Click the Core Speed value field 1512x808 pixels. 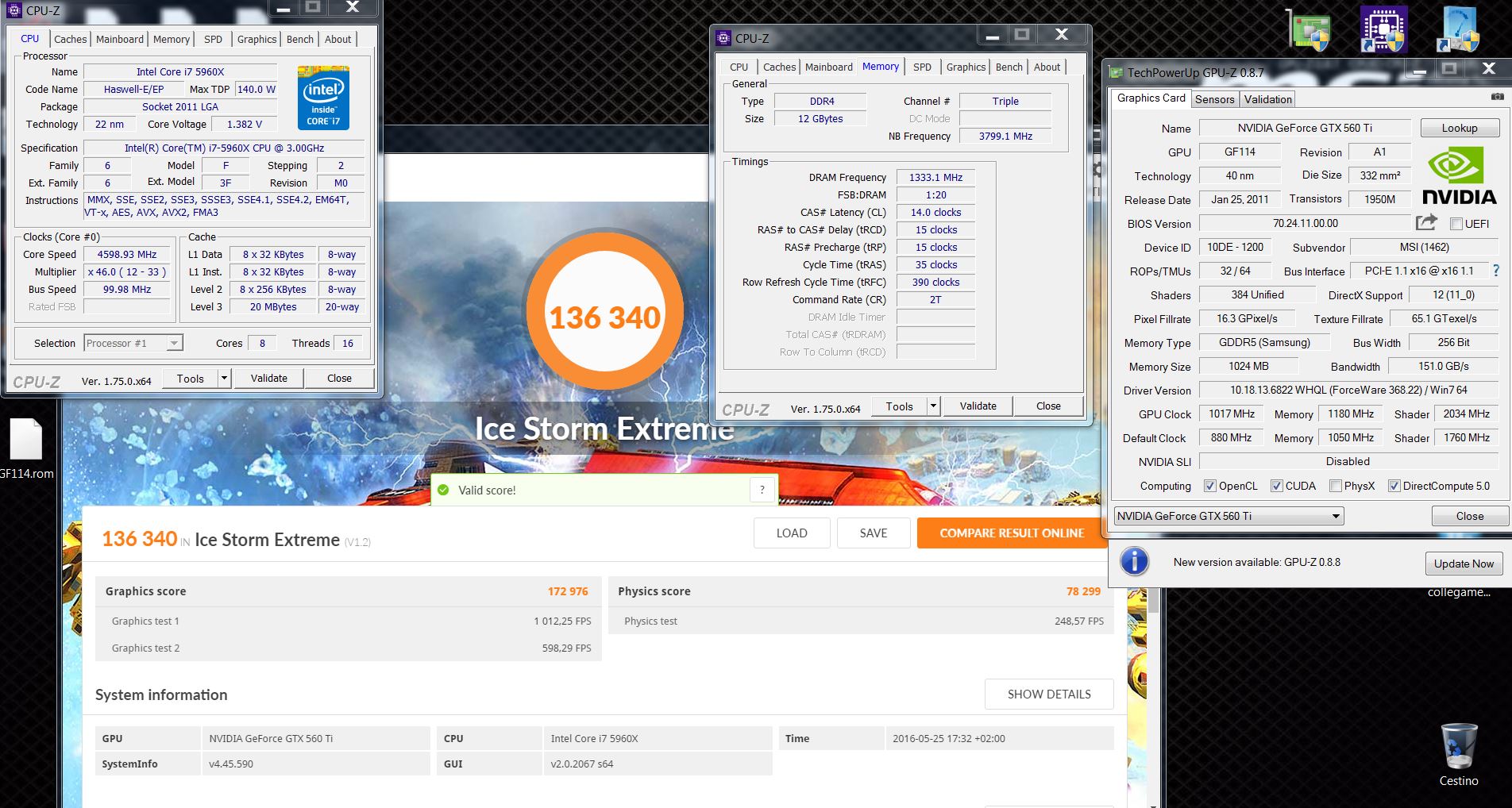point(127,255)
